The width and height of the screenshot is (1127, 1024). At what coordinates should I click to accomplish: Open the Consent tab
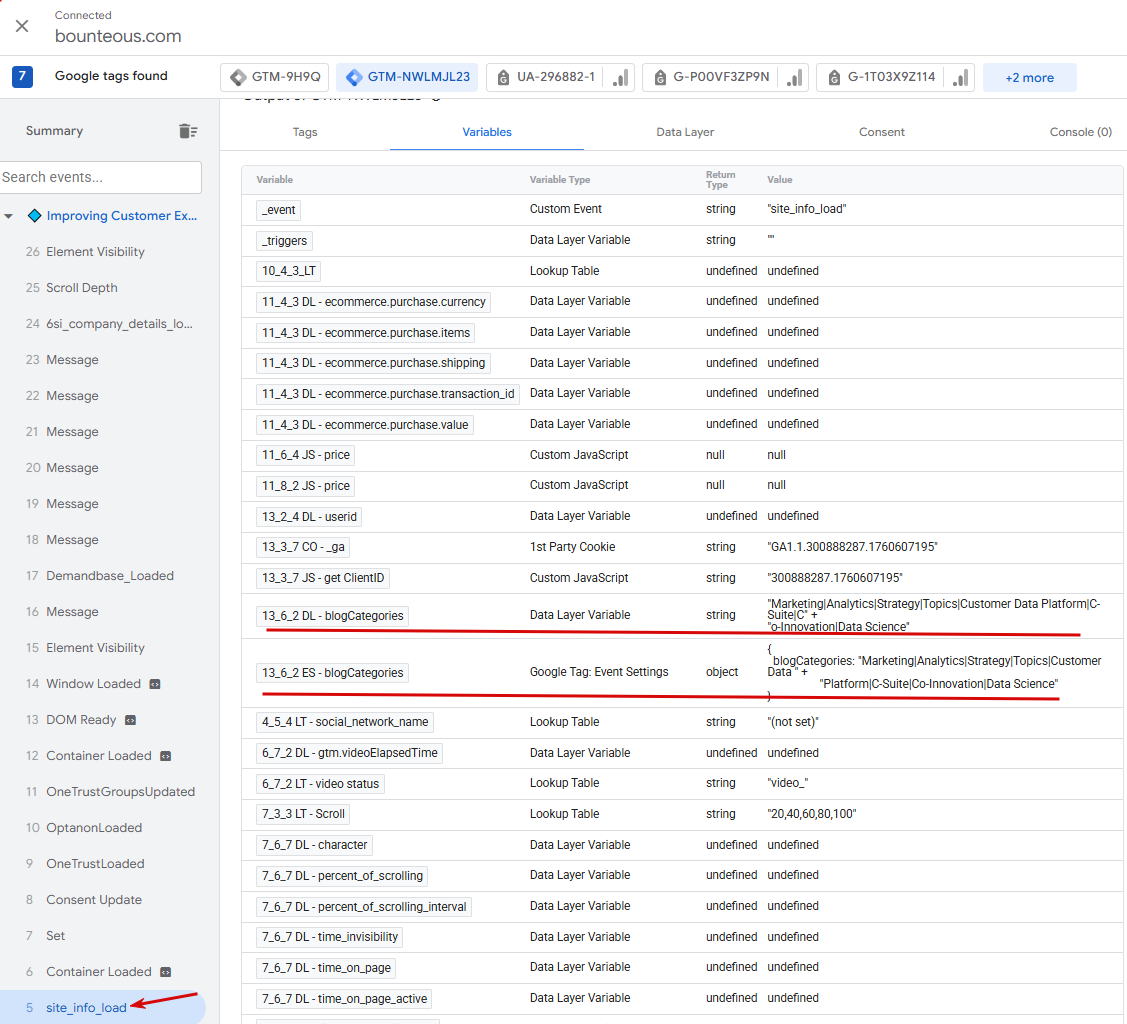(x=881, y=132)
